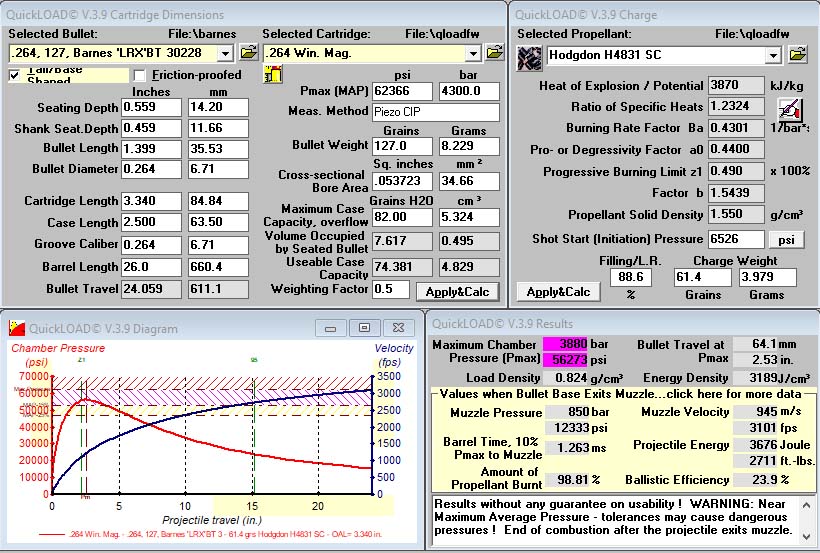Image resolution: width=820 pixels, height=553 pixels.
Task: Click the results message scrollbar down arrow
Action: coord(806,537)
